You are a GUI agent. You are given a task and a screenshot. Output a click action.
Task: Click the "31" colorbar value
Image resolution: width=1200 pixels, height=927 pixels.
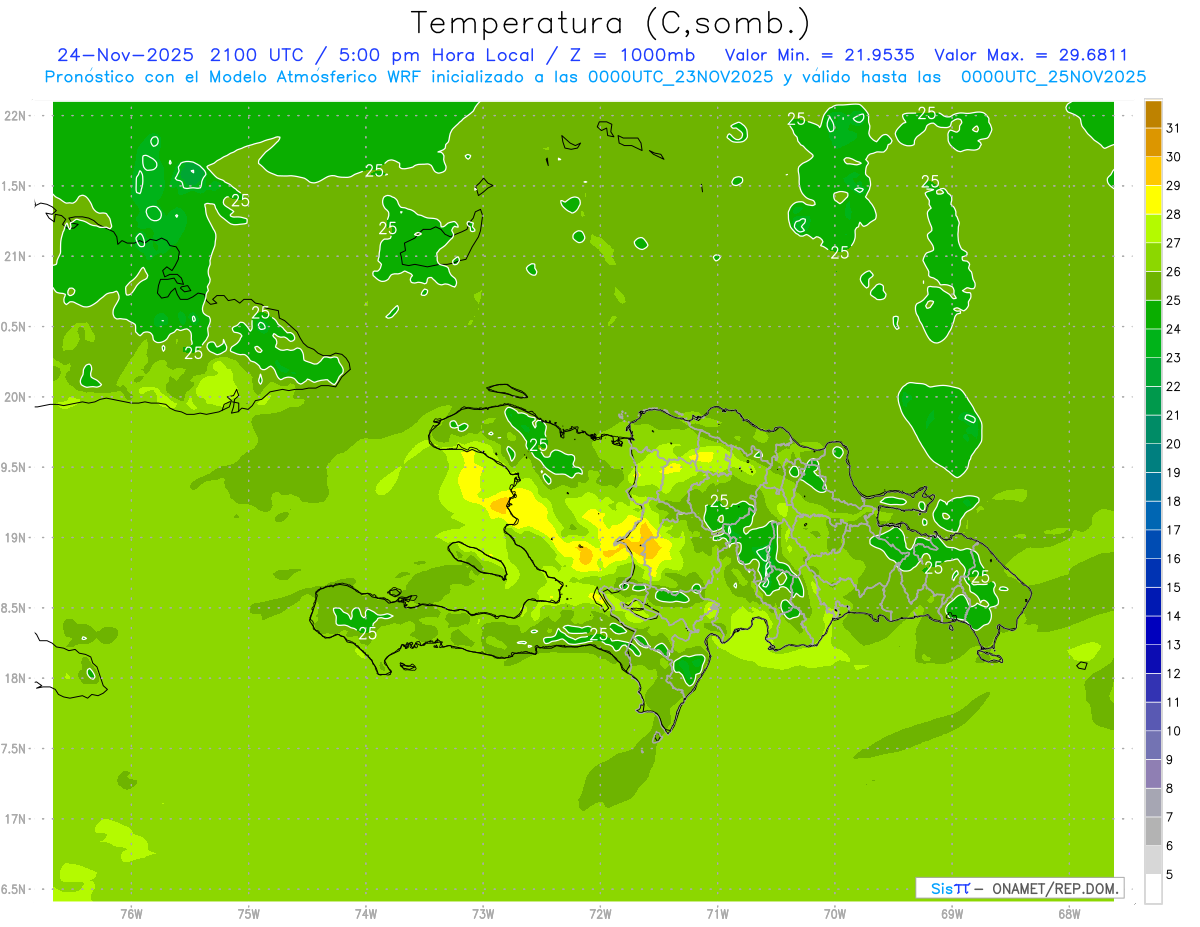click(1174, 128)
